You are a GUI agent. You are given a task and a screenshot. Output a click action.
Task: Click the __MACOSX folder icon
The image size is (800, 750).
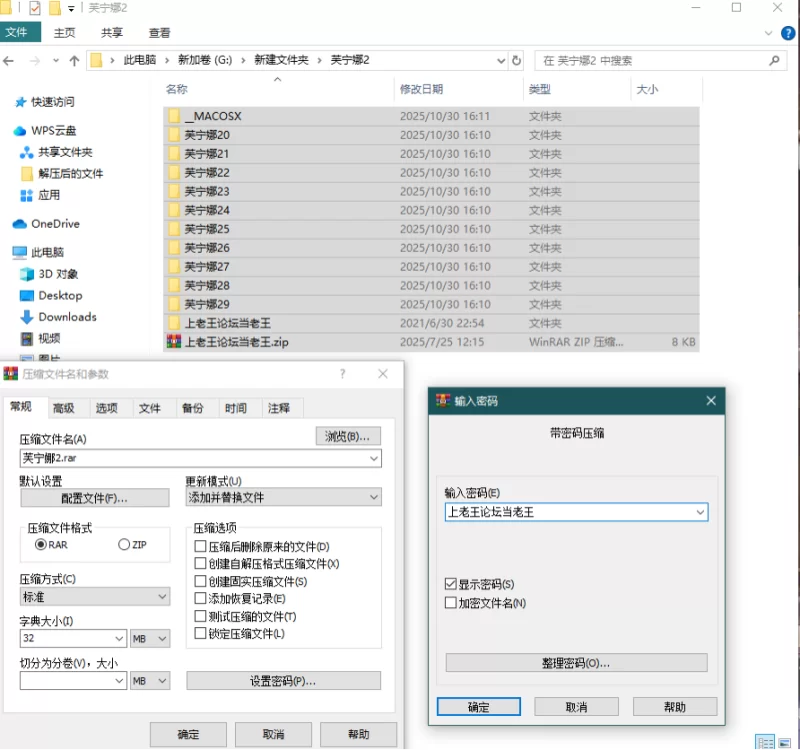pos(174,116)
